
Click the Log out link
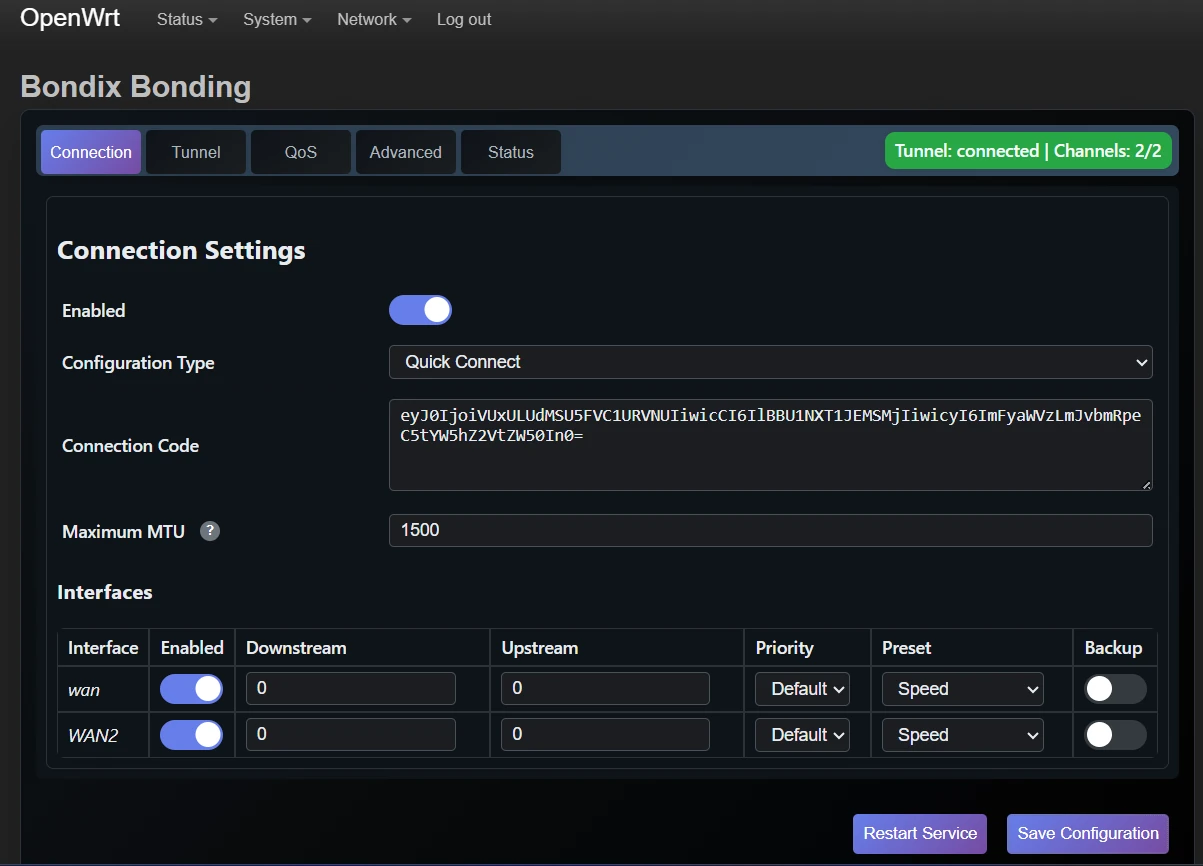464,19
